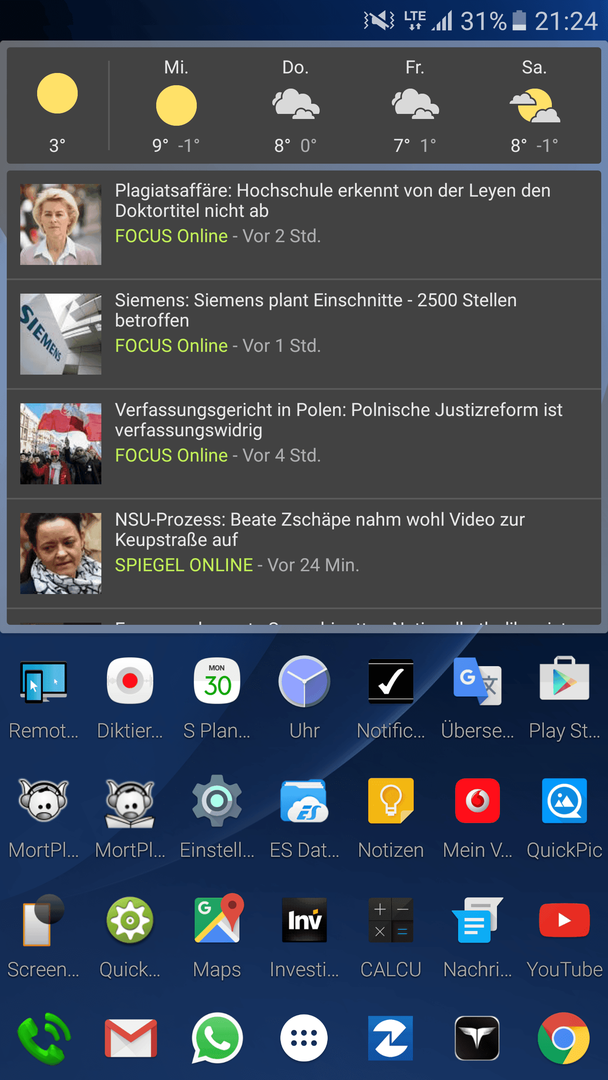This screenshot has width=608, height=1080.
Task: Open the CALCU calculator app
Action: [x=391, y=920]
